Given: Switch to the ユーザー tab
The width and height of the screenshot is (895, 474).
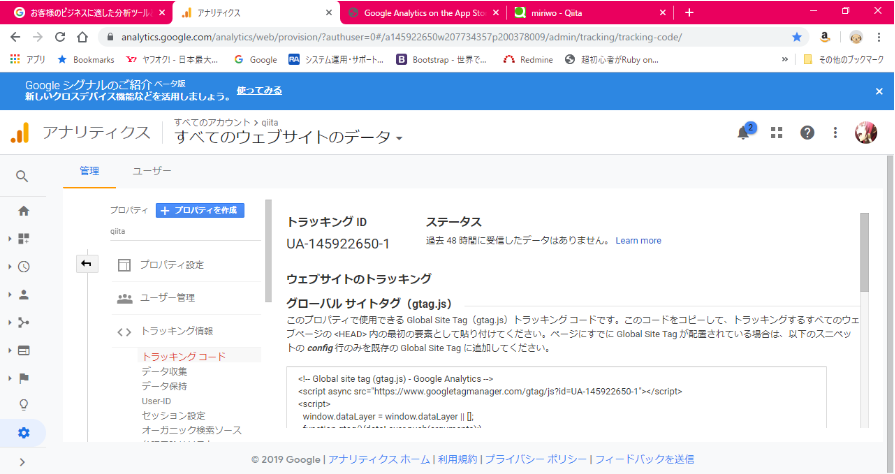Looking at the screenshot, I should pos(151,171).
